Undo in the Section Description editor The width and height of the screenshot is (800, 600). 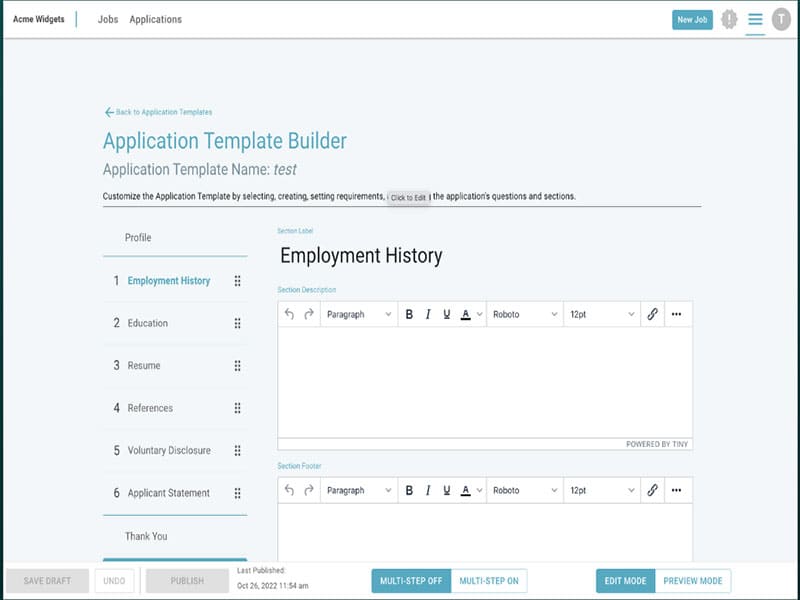(289, 314)
